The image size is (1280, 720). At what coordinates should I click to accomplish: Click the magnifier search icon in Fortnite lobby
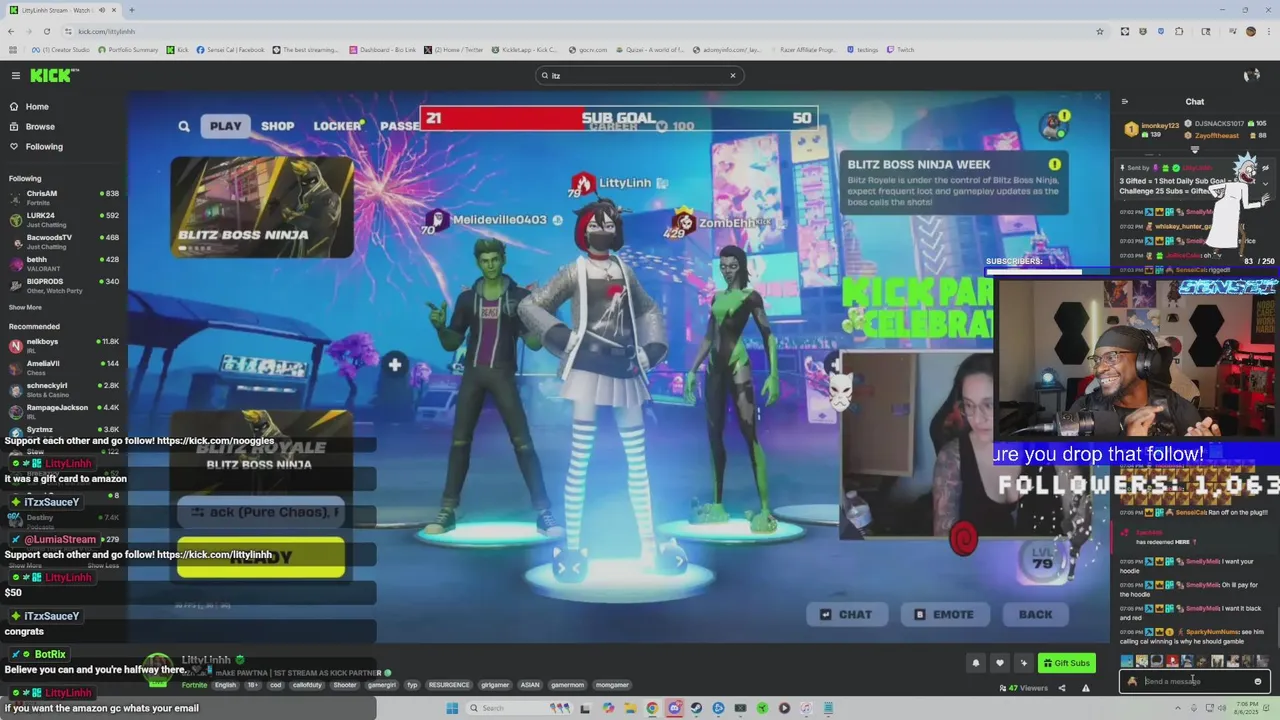[x=184, y=126]
